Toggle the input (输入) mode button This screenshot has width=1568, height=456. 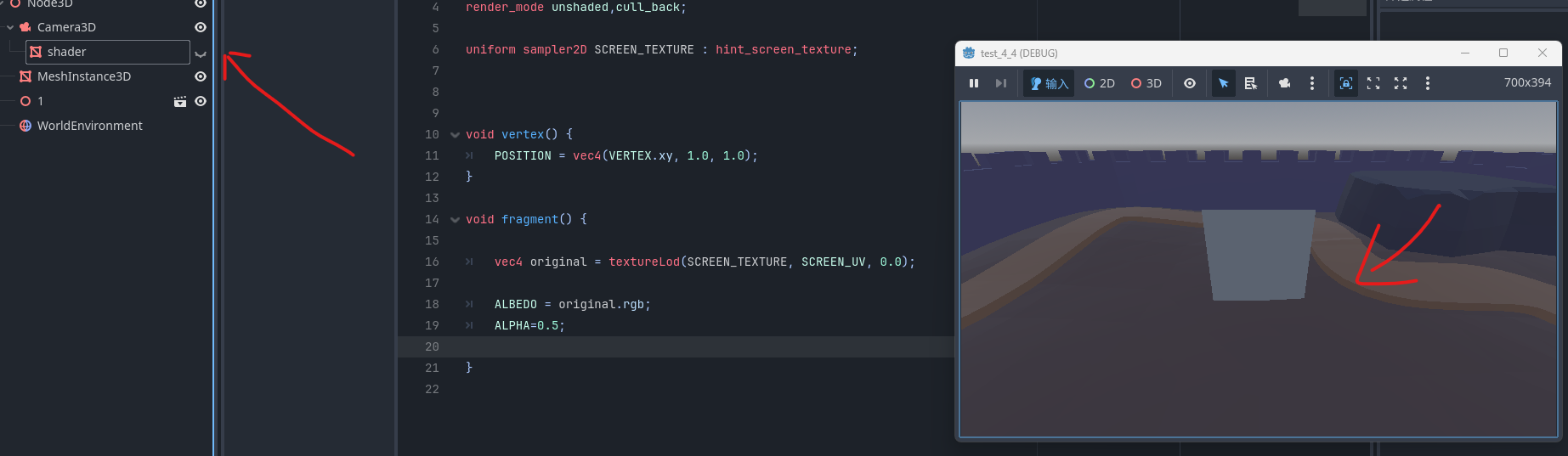click(x=1049, y=83)
